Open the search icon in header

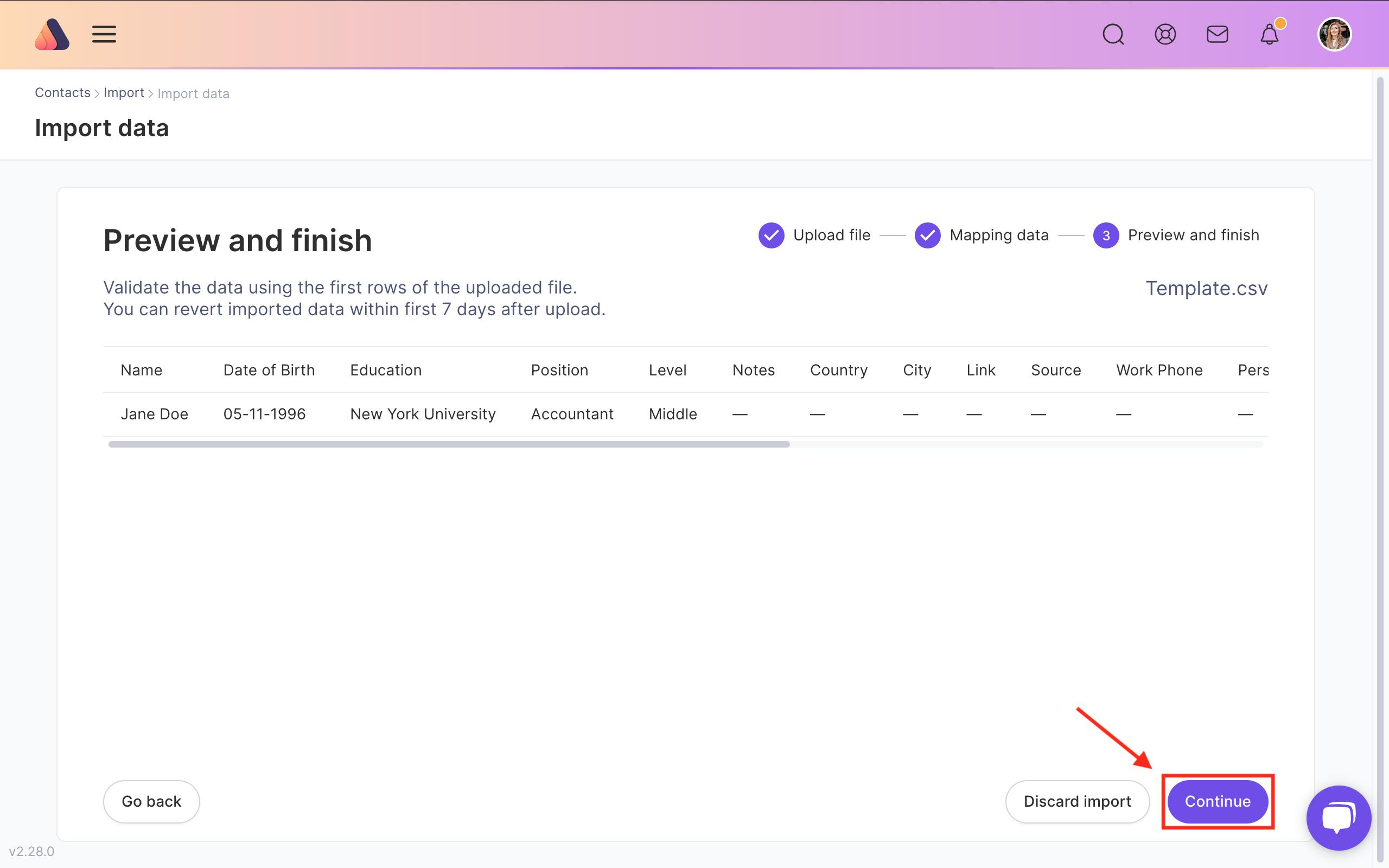(x=1113, y=34)
